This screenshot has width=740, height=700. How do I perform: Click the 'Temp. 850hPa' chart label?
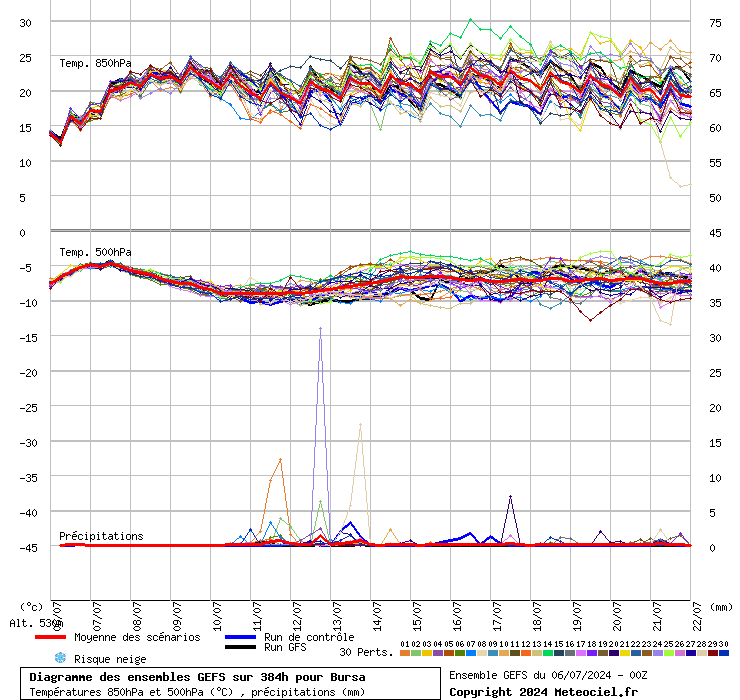[x=95, y=63]
